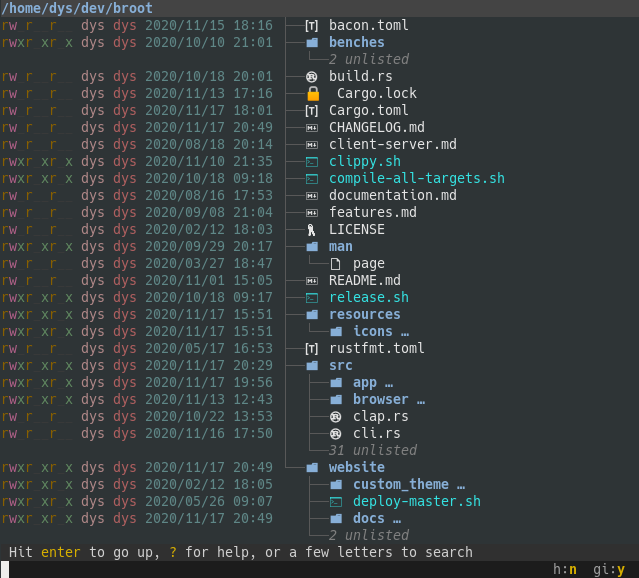This screenshot has width=639, height=578.
Task: Open the compile-all-targets.sh file name
Action: (x=417, y=179)
